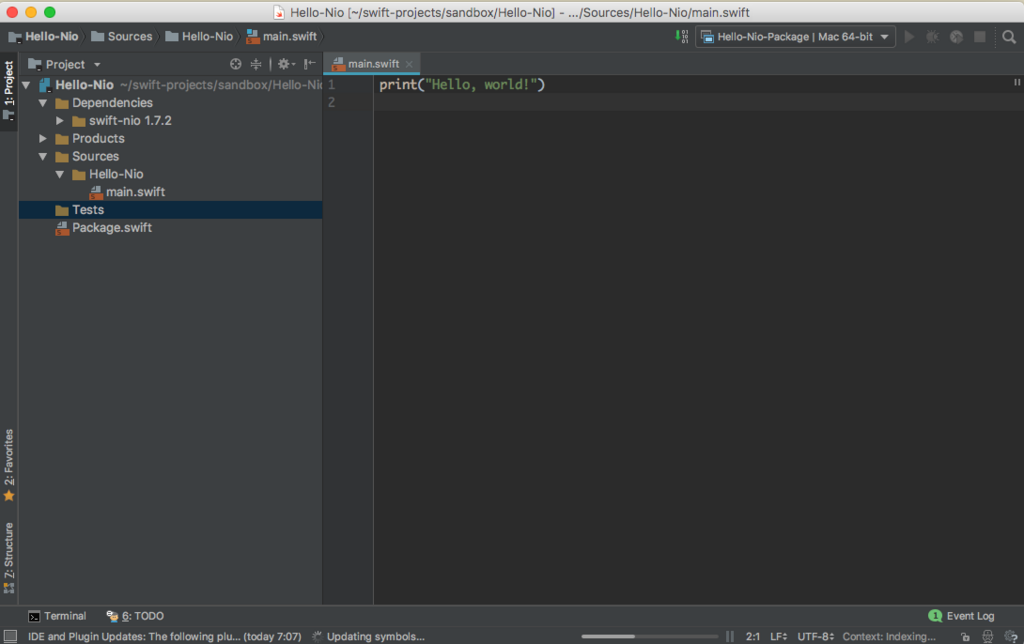Click the Terminal icon in bottom bar
The image size is (1024, 644).
(34, 617)
